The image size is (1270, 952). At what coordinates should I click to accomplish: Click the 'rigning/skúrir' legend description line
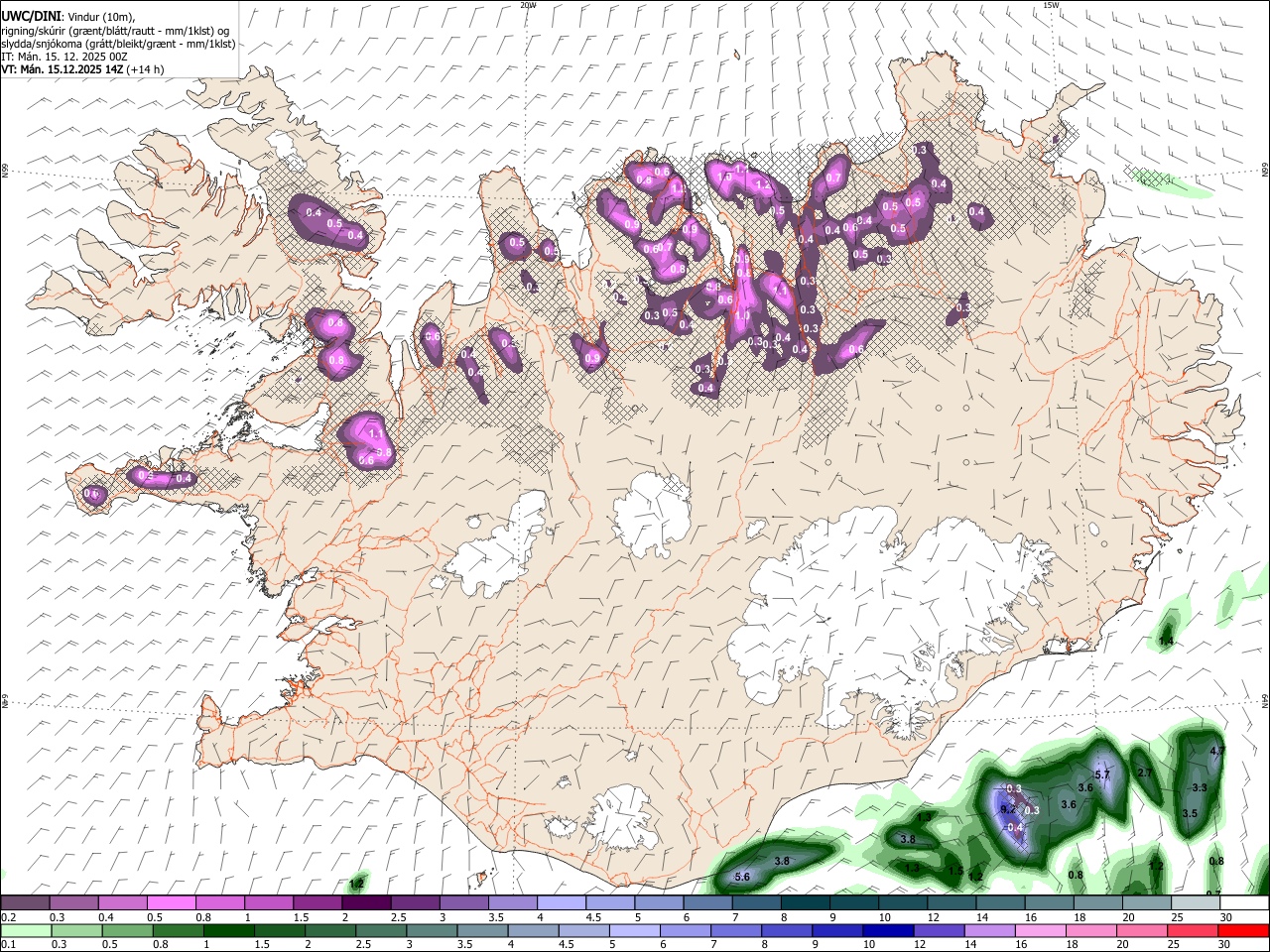115,30
